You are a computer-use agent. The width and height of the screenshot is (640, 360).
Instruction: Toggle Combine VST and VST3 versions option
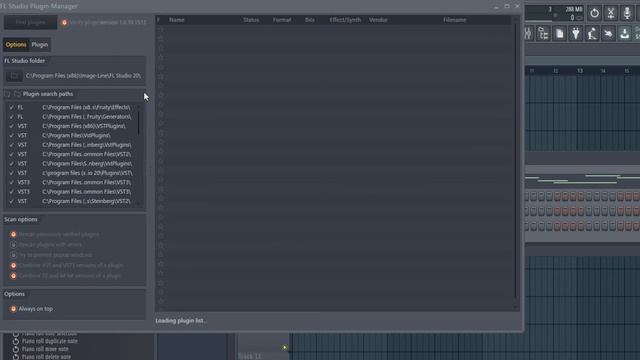point(13,265)
